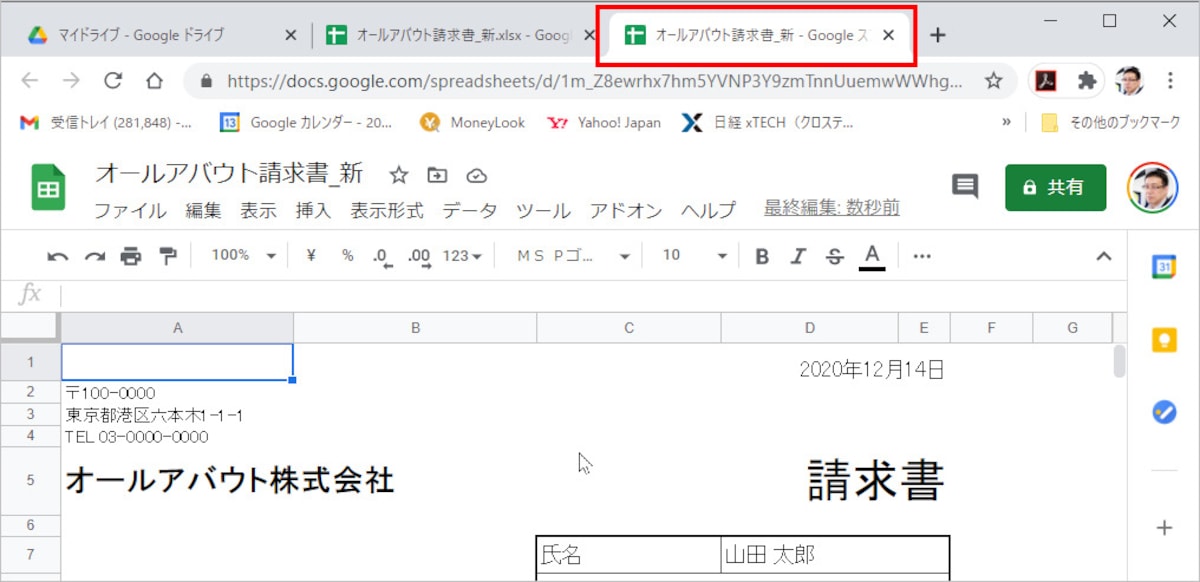Decrease decimal places button
Screen dimensions: 1200x582
382,256
